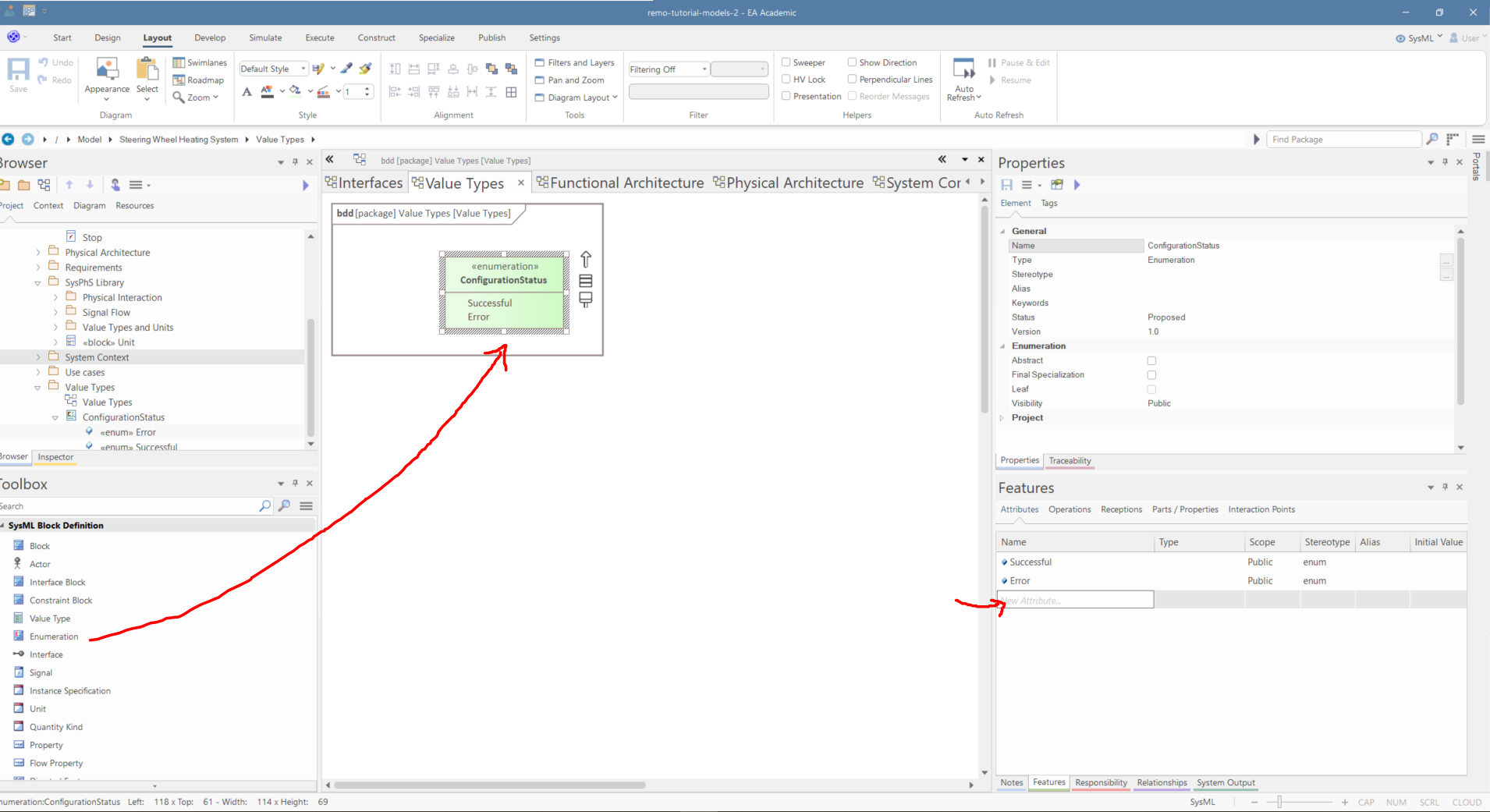Select Constraint Block in toolbox
The image size is (1490, 812).
click(x=60, y=601)
